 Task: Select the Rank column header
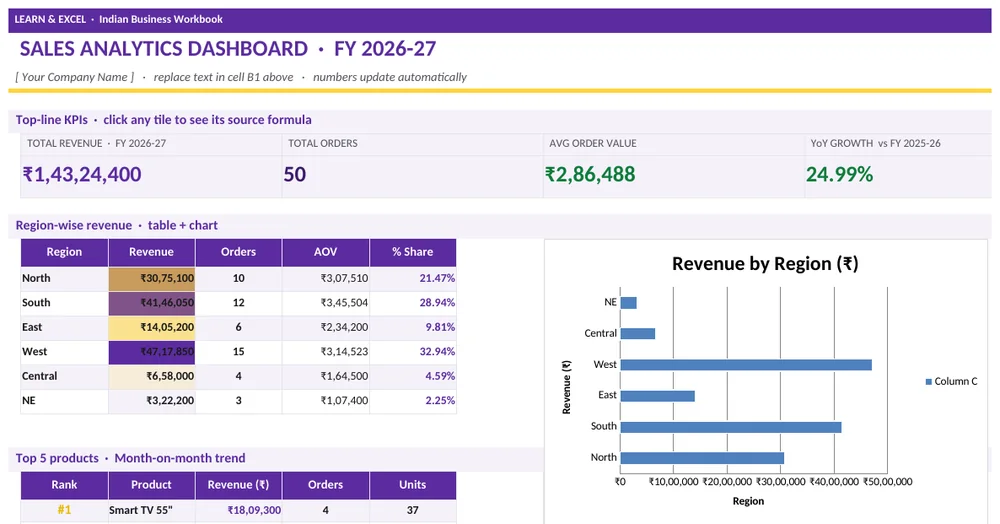coord(64,485)
